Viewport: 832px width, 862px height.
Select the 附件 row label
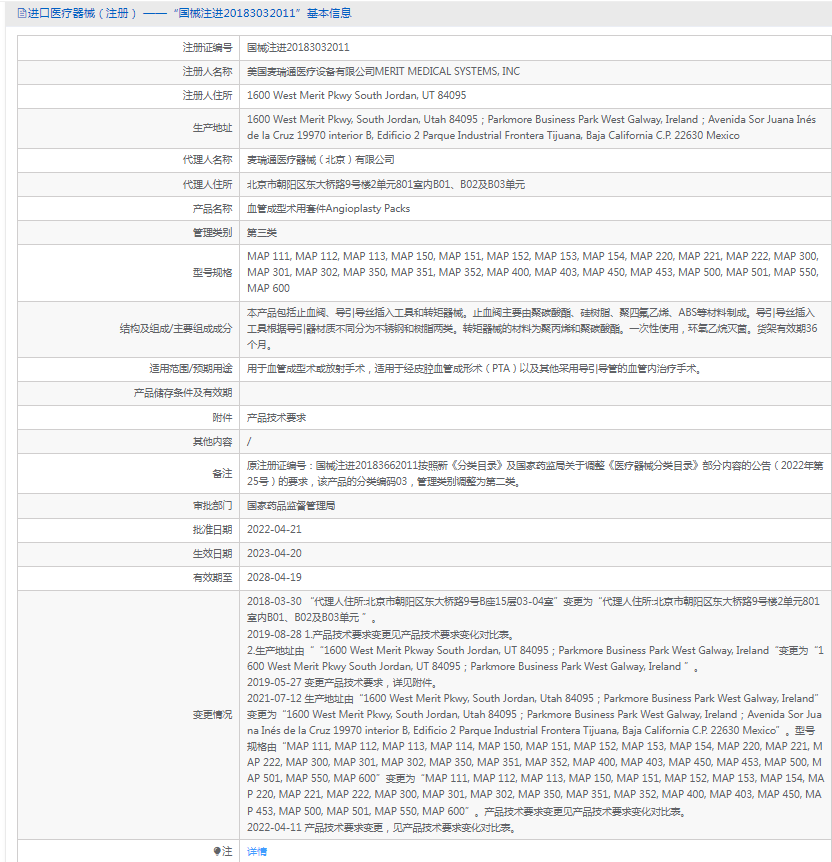pyautogui.click(x=222, y=418)
